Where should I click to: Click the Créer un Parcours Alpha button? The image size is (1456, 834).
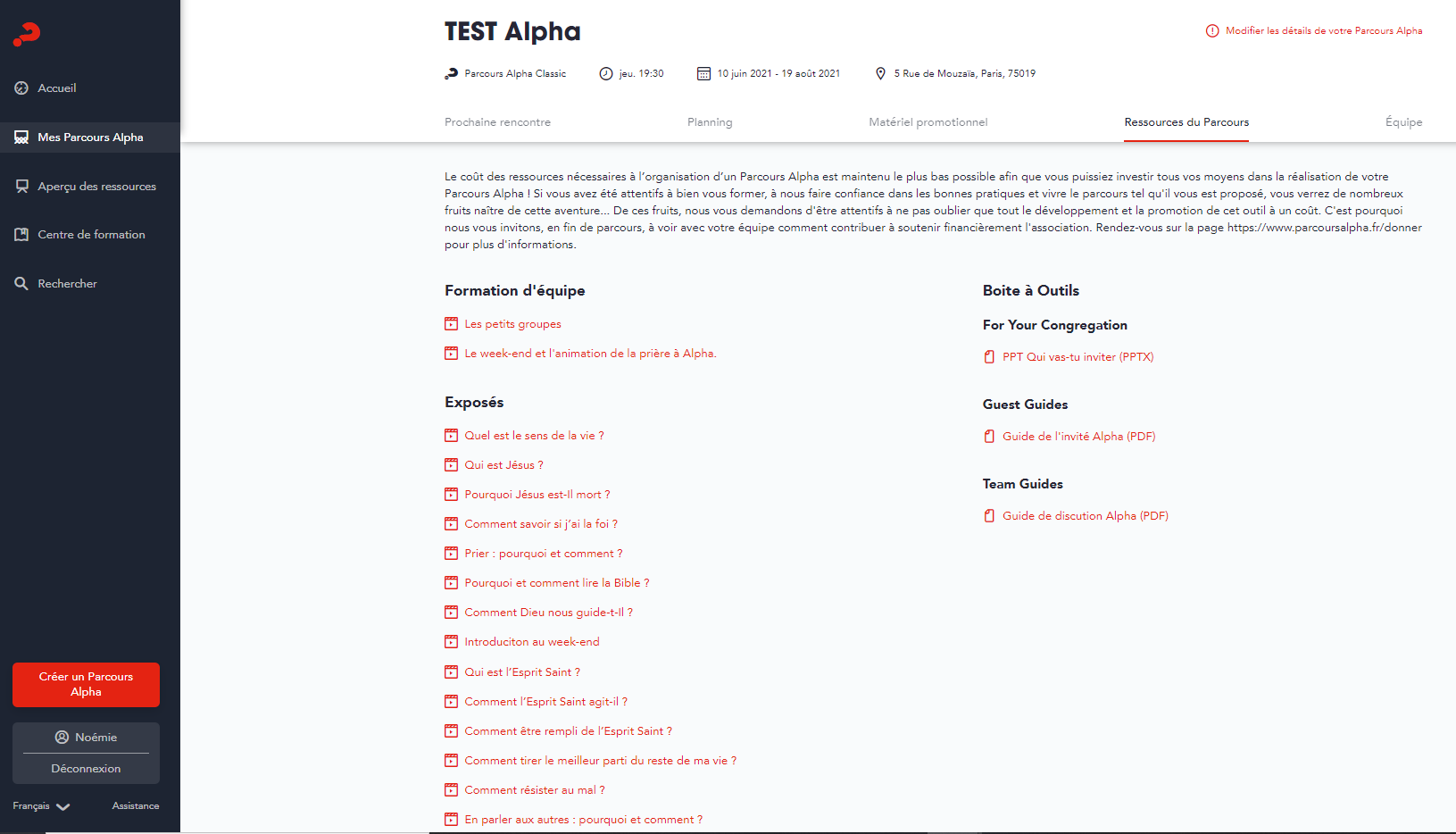coord(86,685)
